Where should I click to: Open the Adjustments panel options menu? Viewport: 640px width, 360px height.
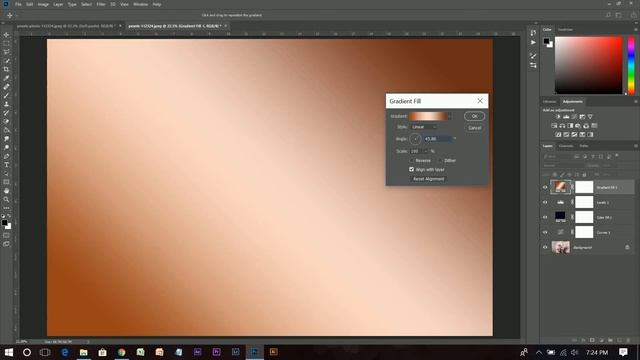point(636,102)
